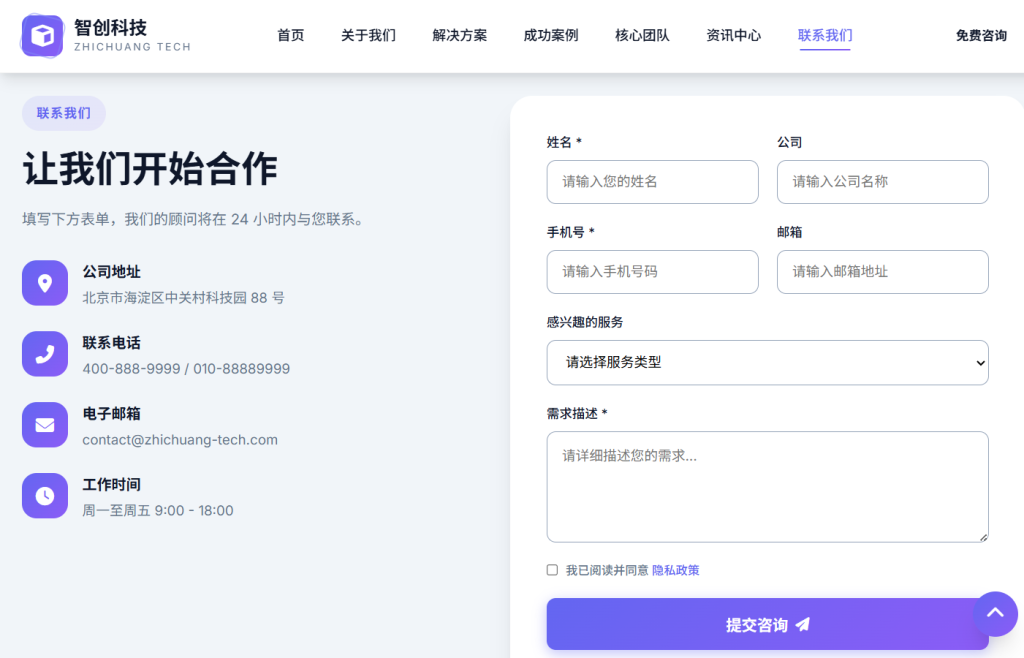Focus the 姓名 input field
Screen dimensions: 1024x658
(x=652, y=182)
